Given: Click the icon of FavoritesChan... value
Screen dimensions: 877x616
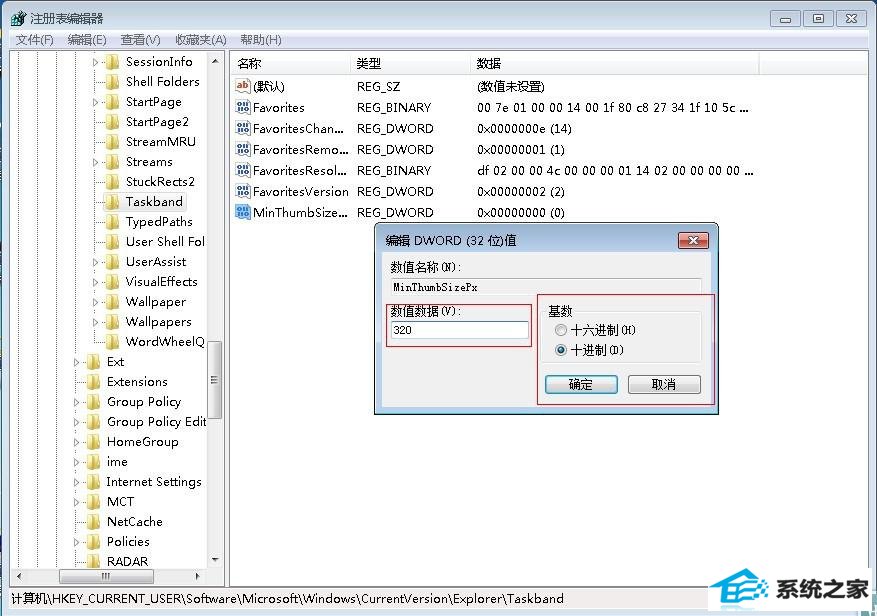Looking at the screenshot, I should pos(243,128).
